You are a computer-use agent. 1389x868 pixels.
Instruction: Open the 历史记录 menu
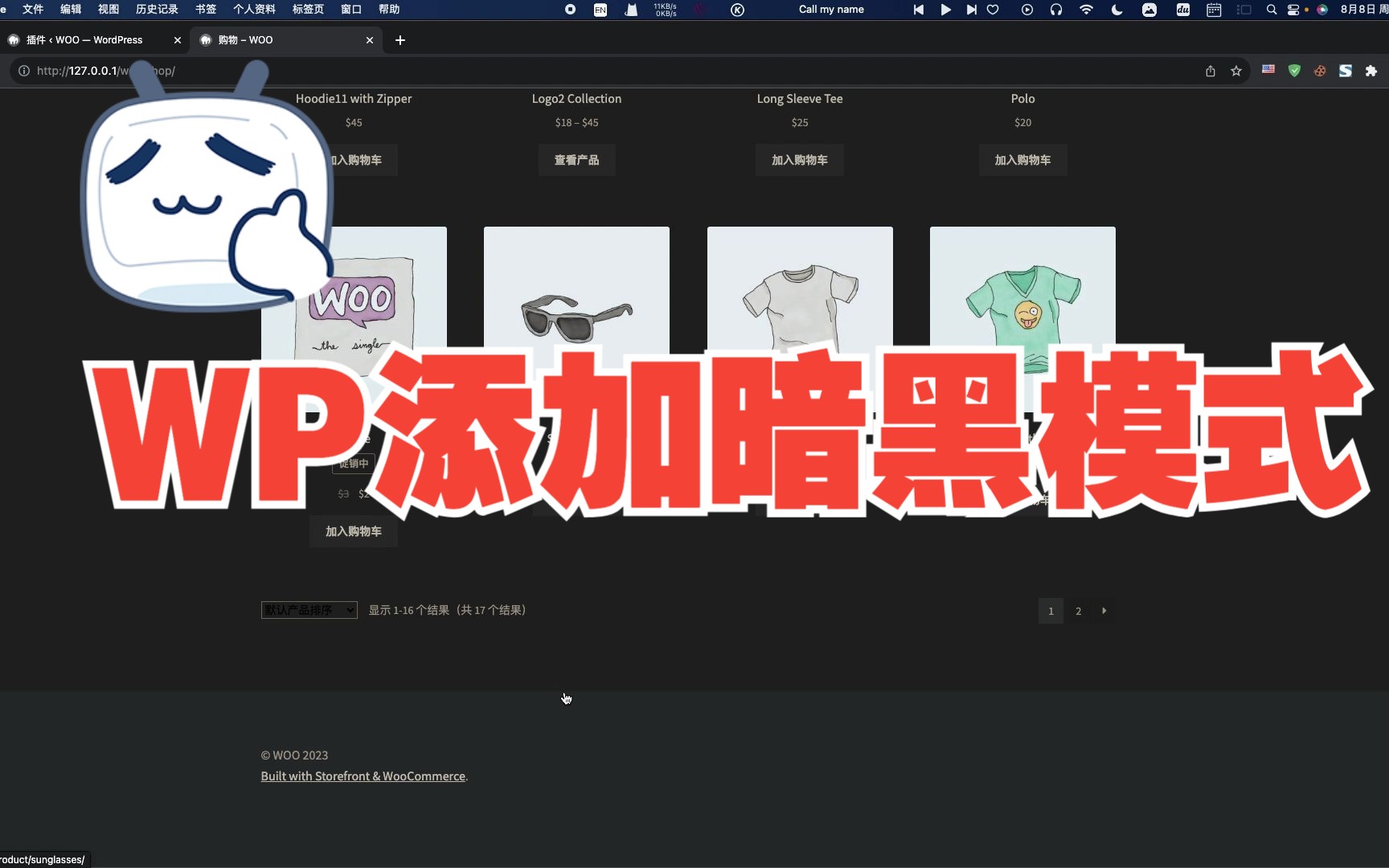157,10
